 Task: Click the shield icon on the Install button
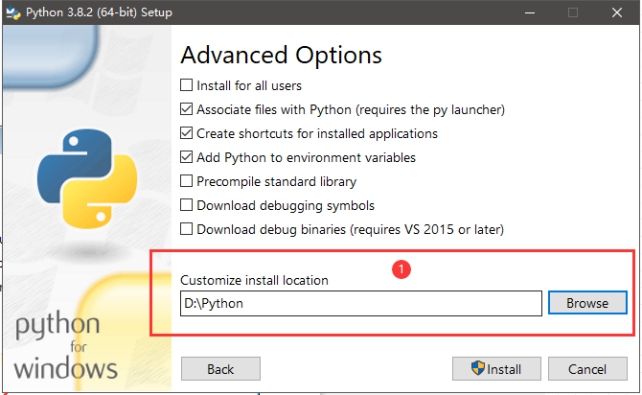coord(477,368)
